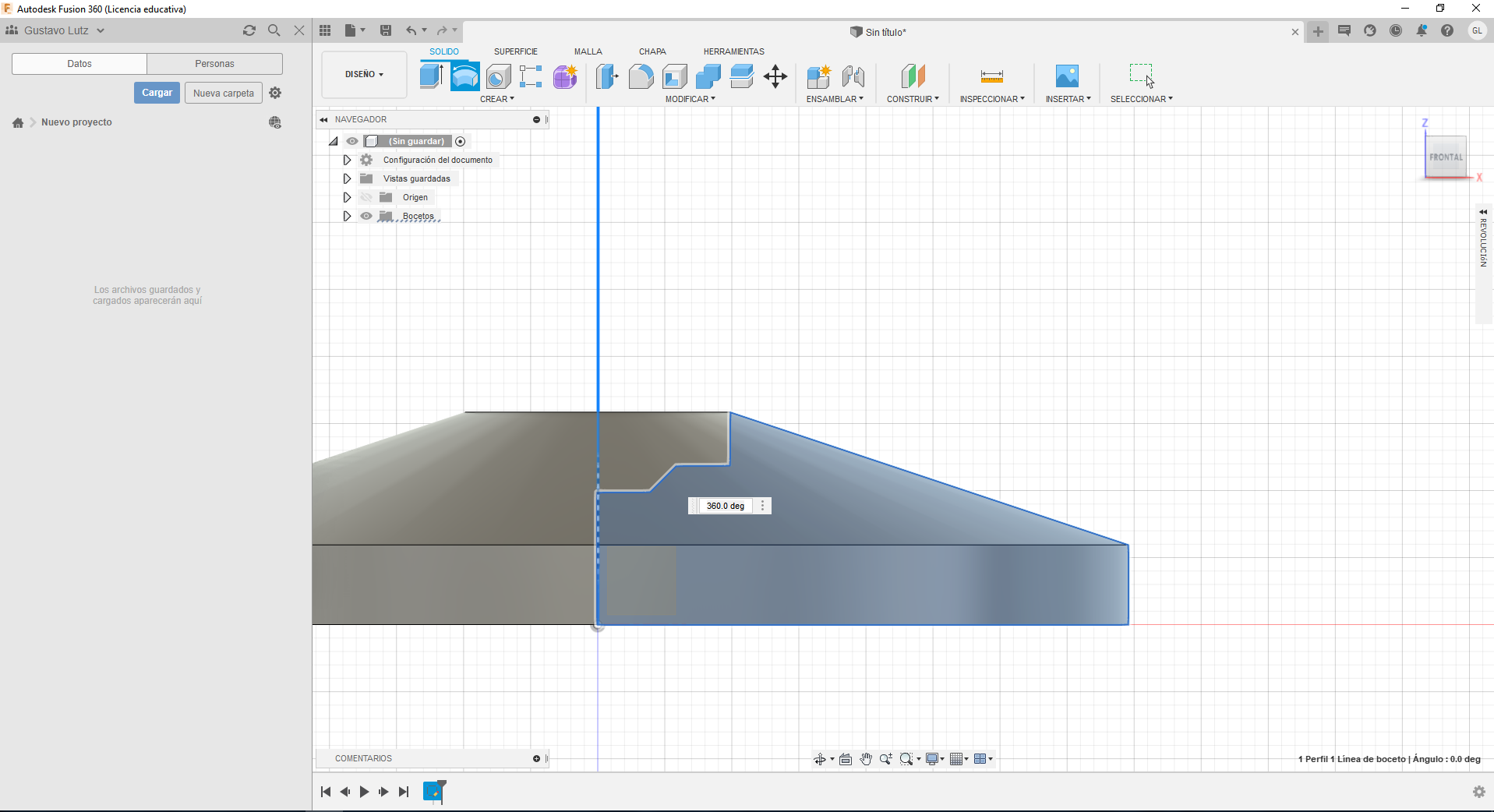The image size is (1494, 812).
Task: Open the CREAR dropdown menu
Action: tap(497, 99)
